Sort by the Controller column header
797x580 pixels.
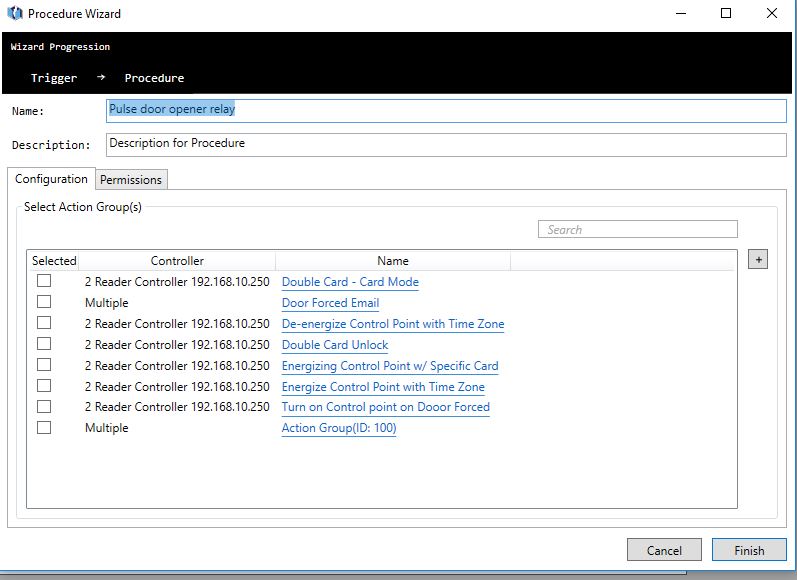[177, 261]
